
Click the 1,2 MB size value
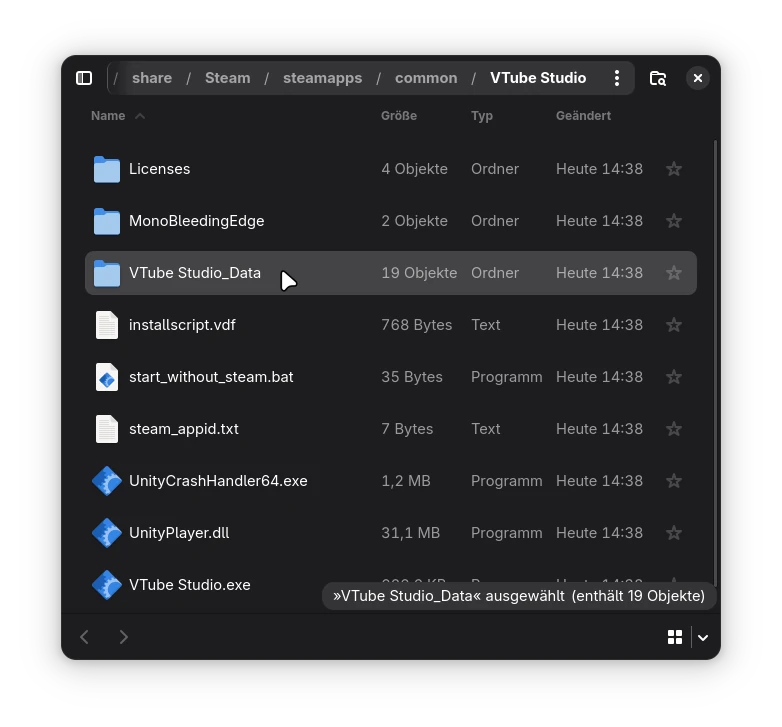[405, 481]
